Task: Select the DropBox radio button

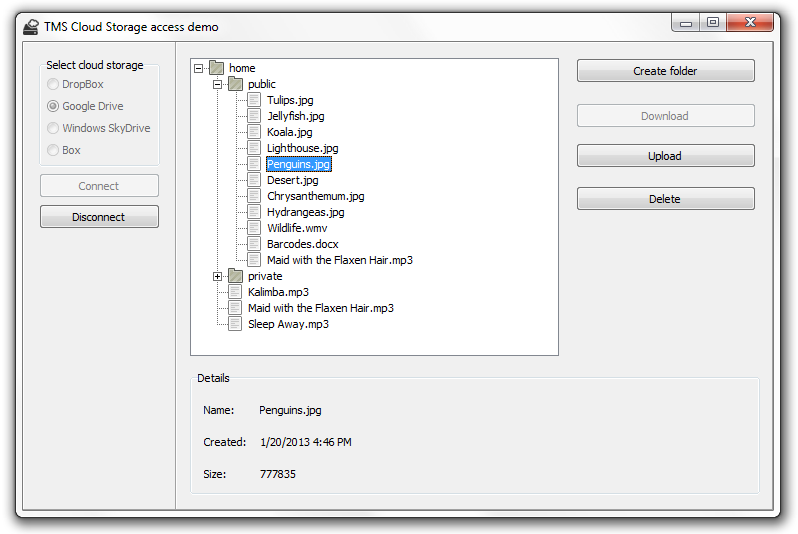Action: tap(53, 84)
